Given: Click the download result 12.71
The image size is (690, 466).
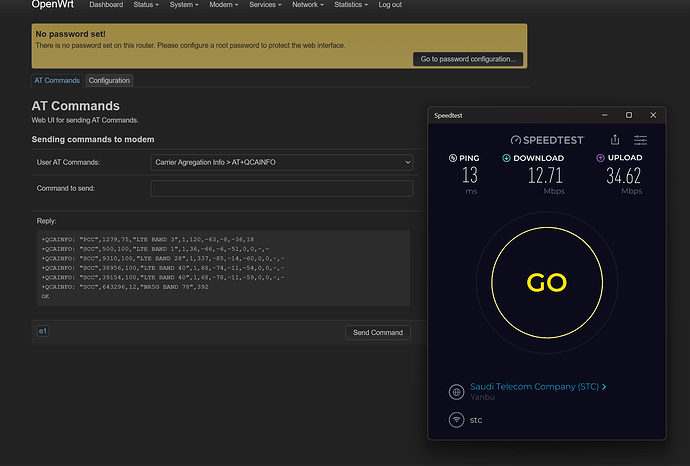Looking at the screenshot, I should click(545, 176).
